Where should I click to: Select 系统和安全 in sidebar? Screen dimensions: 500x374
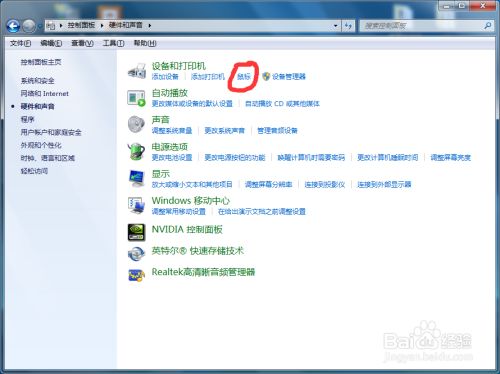37,81
